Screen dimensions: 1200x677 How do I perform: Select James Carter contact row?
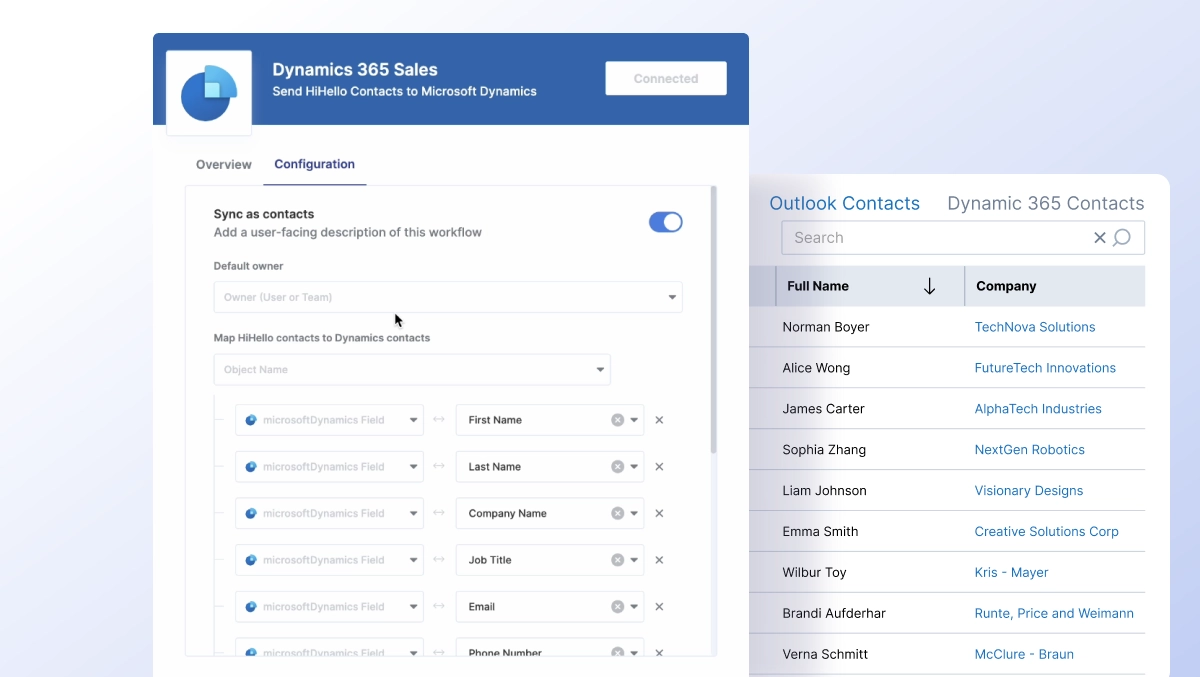coord(947,409)
